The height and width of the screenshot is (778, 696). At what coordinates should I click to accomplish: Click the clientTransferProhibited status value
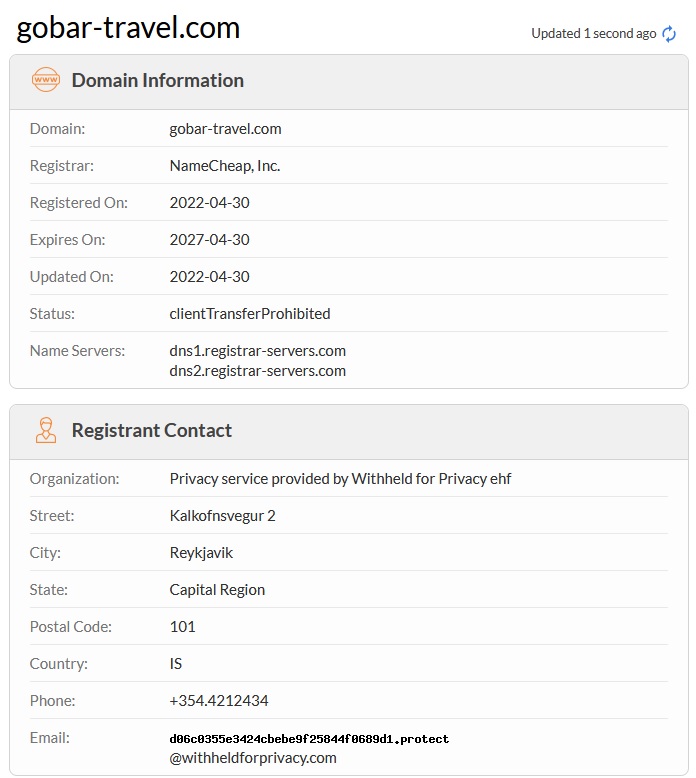pos(250,314)
